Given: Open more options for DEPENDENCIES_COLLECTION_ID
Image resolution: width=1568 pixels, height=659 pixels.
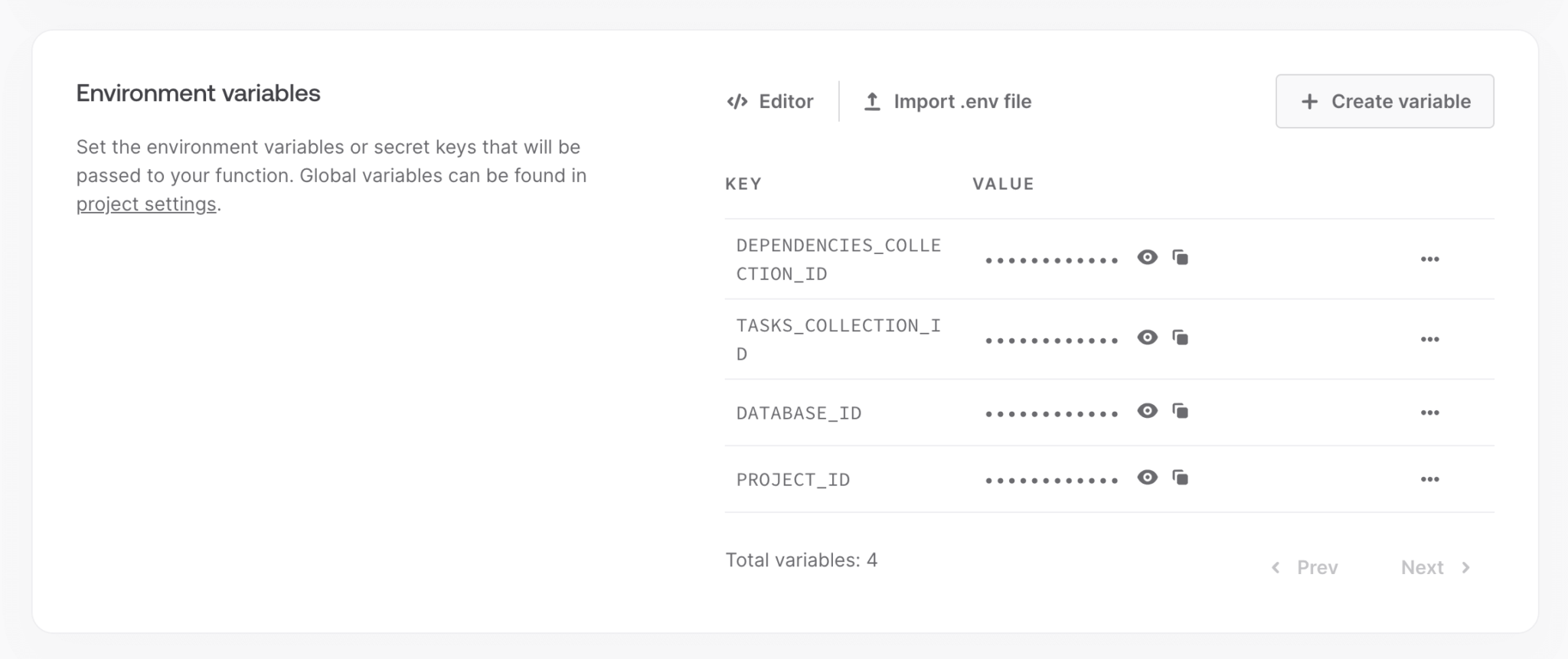Looking at the screenshot, I should [1429, 259].
